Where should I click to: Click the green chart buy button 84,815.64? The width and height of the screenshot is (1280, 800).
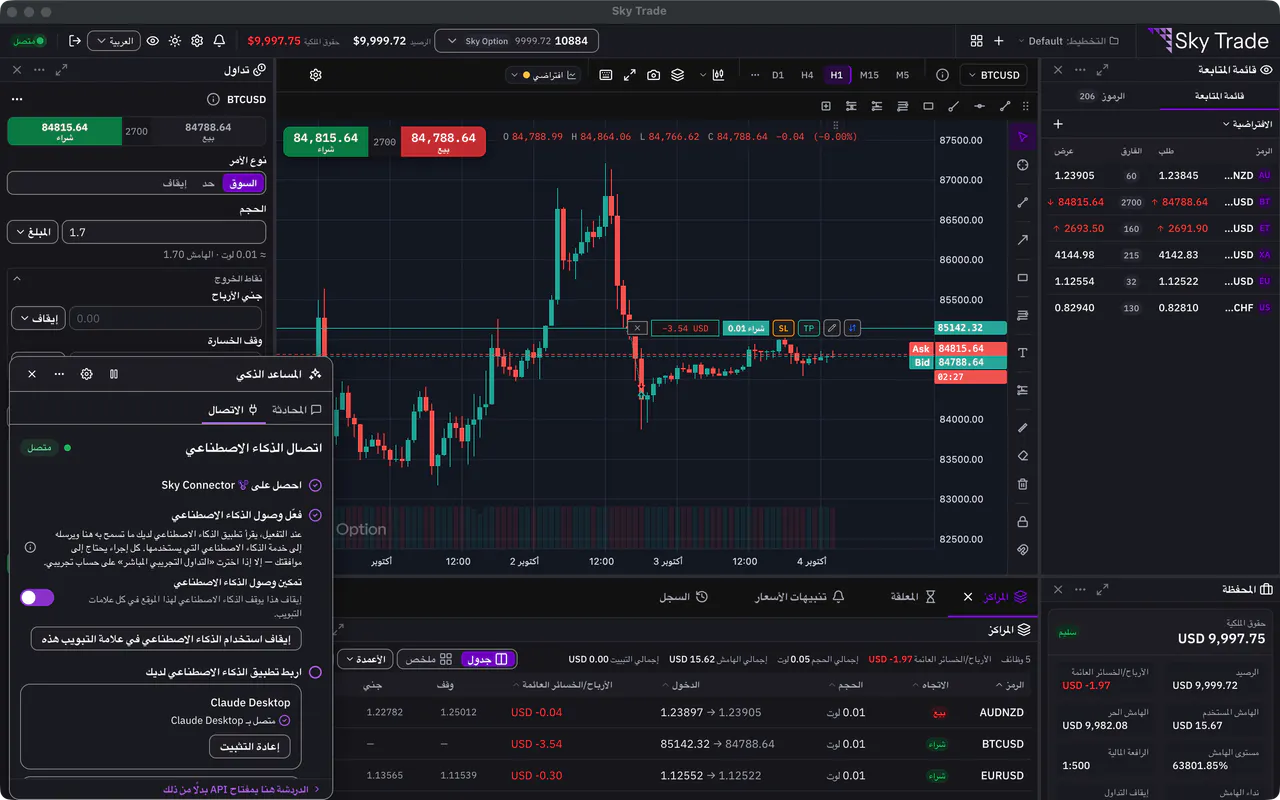tap(326, 142)
